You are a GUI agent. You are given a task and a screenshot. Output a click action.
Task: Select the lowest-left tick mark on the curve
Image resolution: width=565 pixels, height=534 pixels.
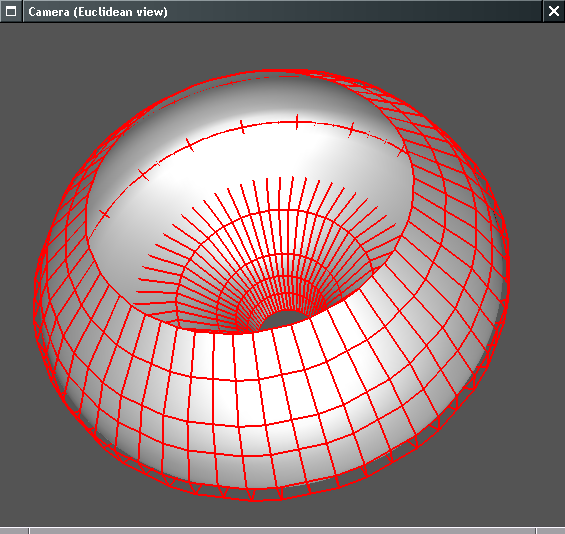point(104,214)
